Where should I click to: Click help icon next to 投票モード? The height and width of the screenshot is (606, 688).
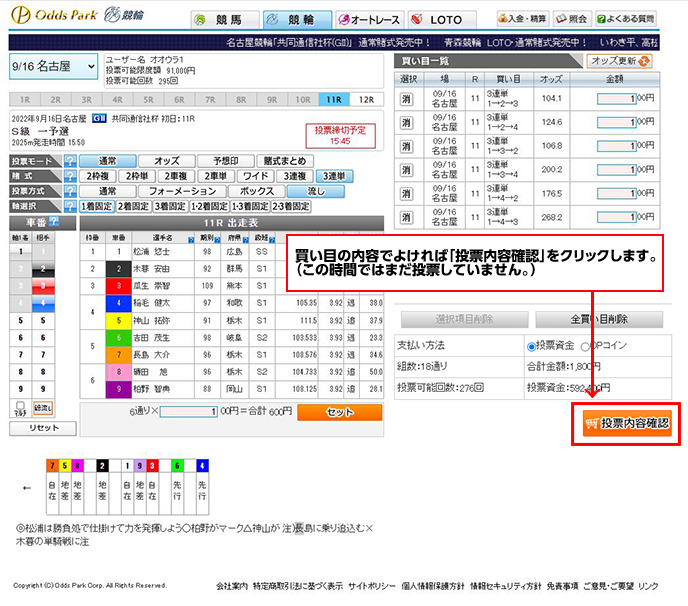tap(70, 161)
